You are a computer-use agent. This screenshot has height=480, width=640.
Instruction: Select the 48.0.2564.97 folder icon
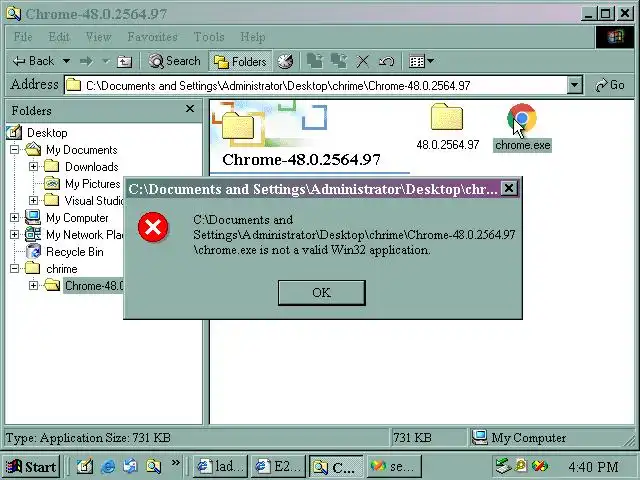coord(447,118)
